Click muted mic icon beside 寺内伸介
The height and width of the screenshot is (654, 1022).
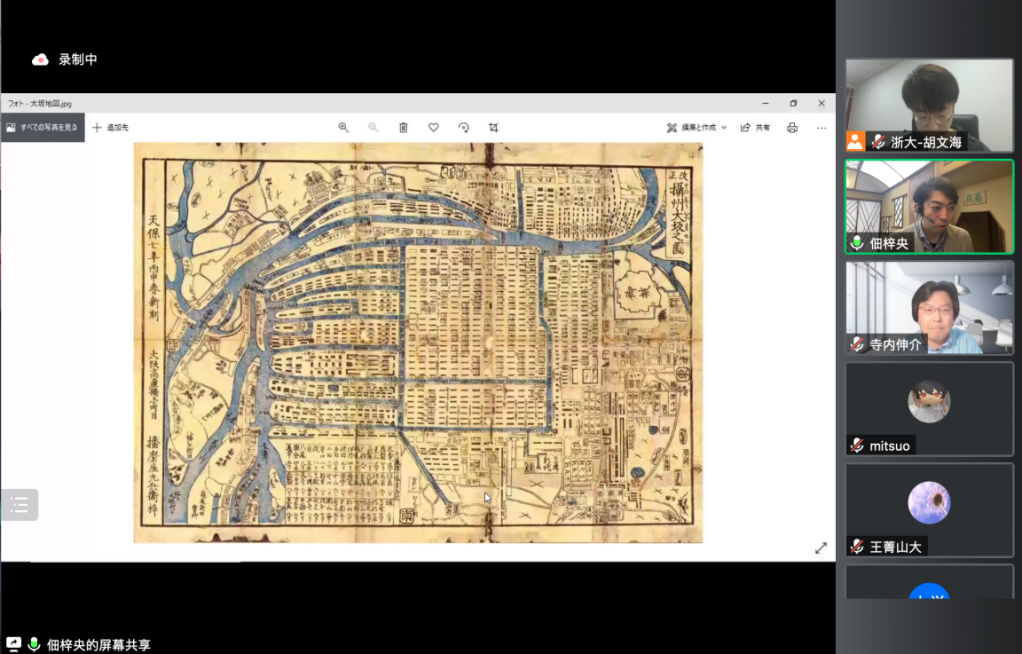[x=857, y=344]
